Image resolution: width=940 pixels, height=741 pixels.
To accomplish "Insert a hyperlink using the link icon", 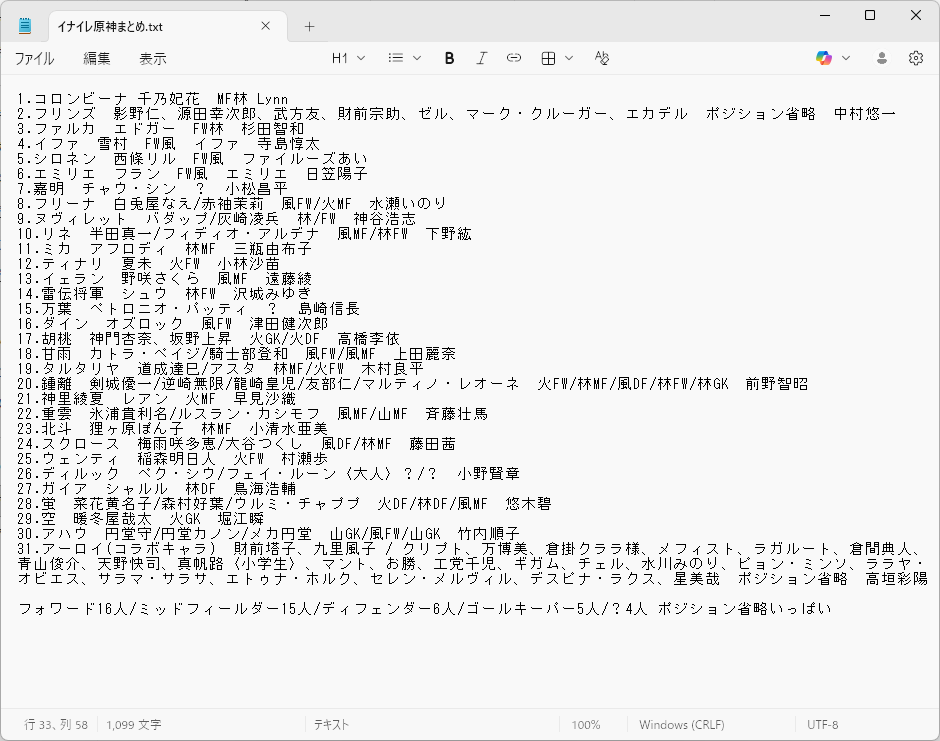I will click(514, 58).
